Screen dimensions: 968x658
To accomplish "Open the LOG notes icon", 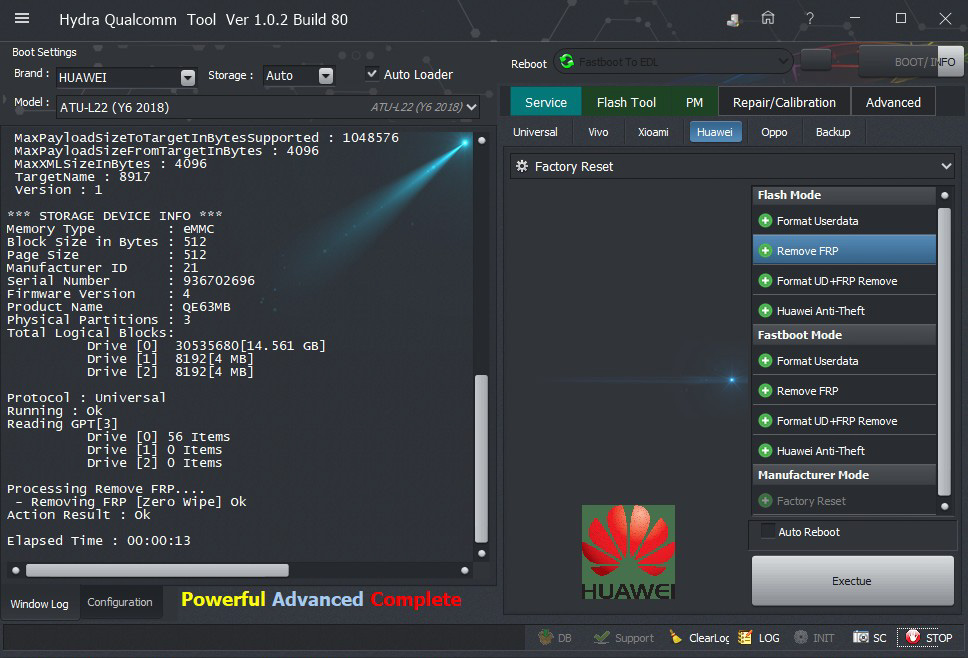I will [745, 637].
